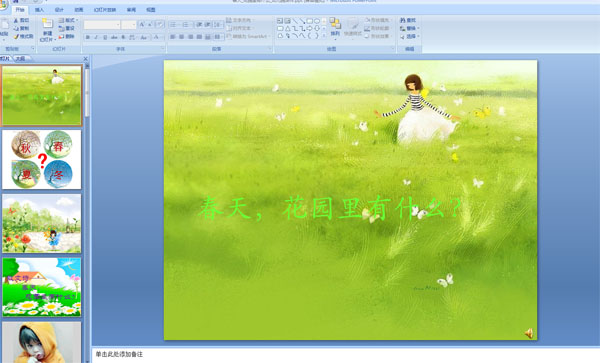Toggle Bold formatting

click(88, 37)
